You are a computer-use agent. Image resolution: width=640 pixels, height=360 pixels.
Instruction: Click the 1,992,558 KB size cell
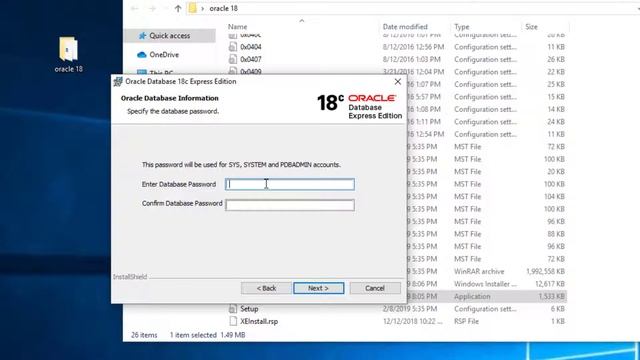coord(545,271)
